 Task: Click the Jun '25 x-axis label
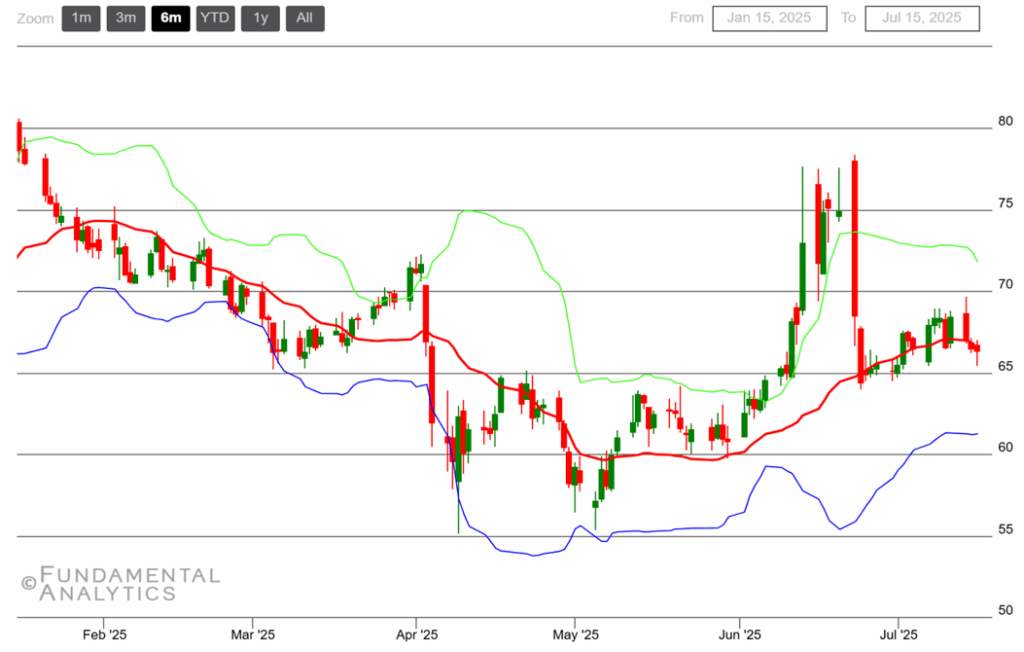[x=740, y=634]
